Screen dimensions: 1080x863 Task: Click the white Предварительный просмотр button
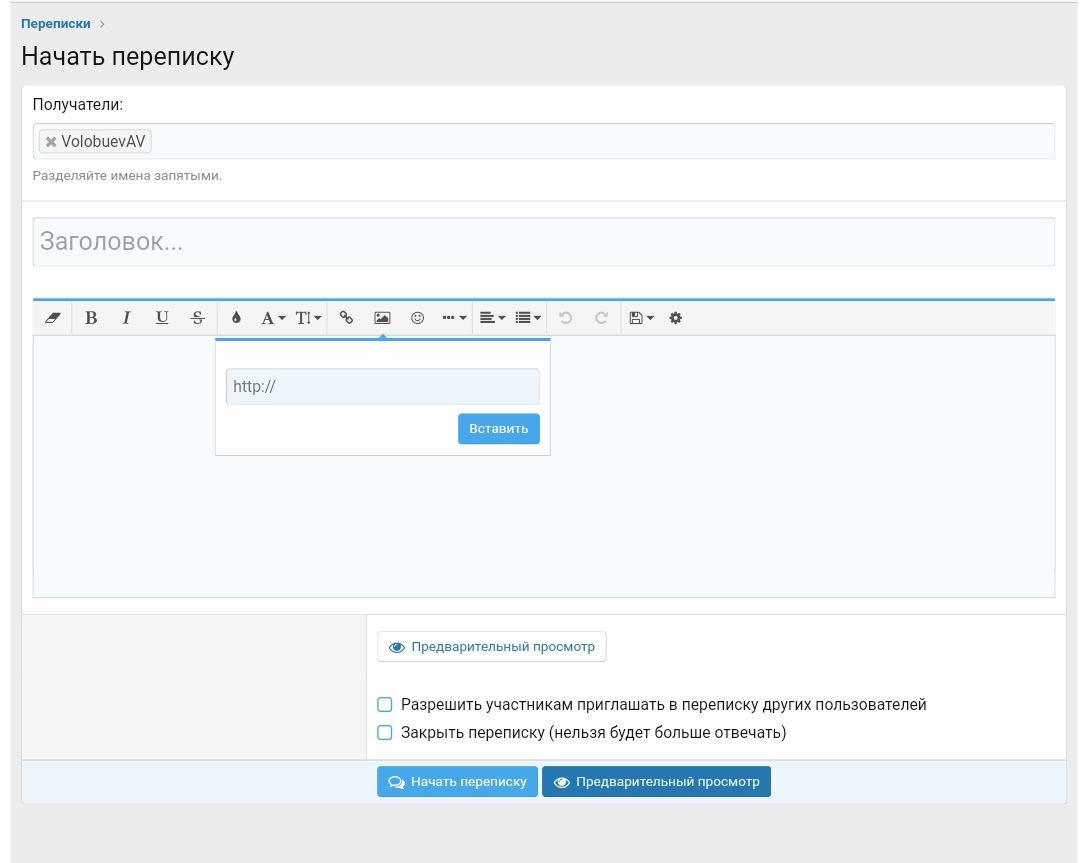click(x=492, y=647)
